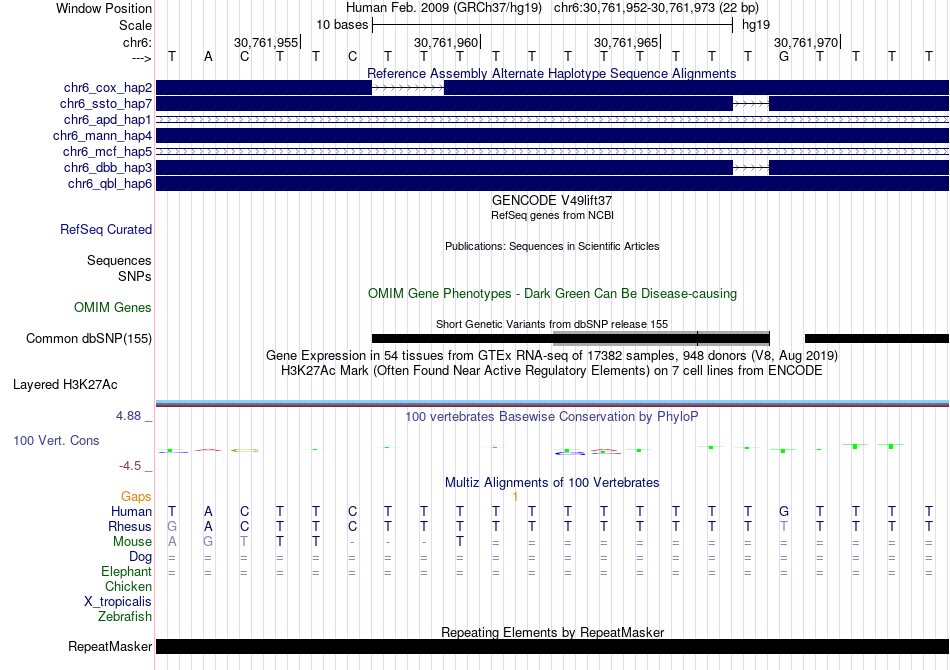Click the RepeatMasker track label
950x670 pixels.
coord(110,646)
